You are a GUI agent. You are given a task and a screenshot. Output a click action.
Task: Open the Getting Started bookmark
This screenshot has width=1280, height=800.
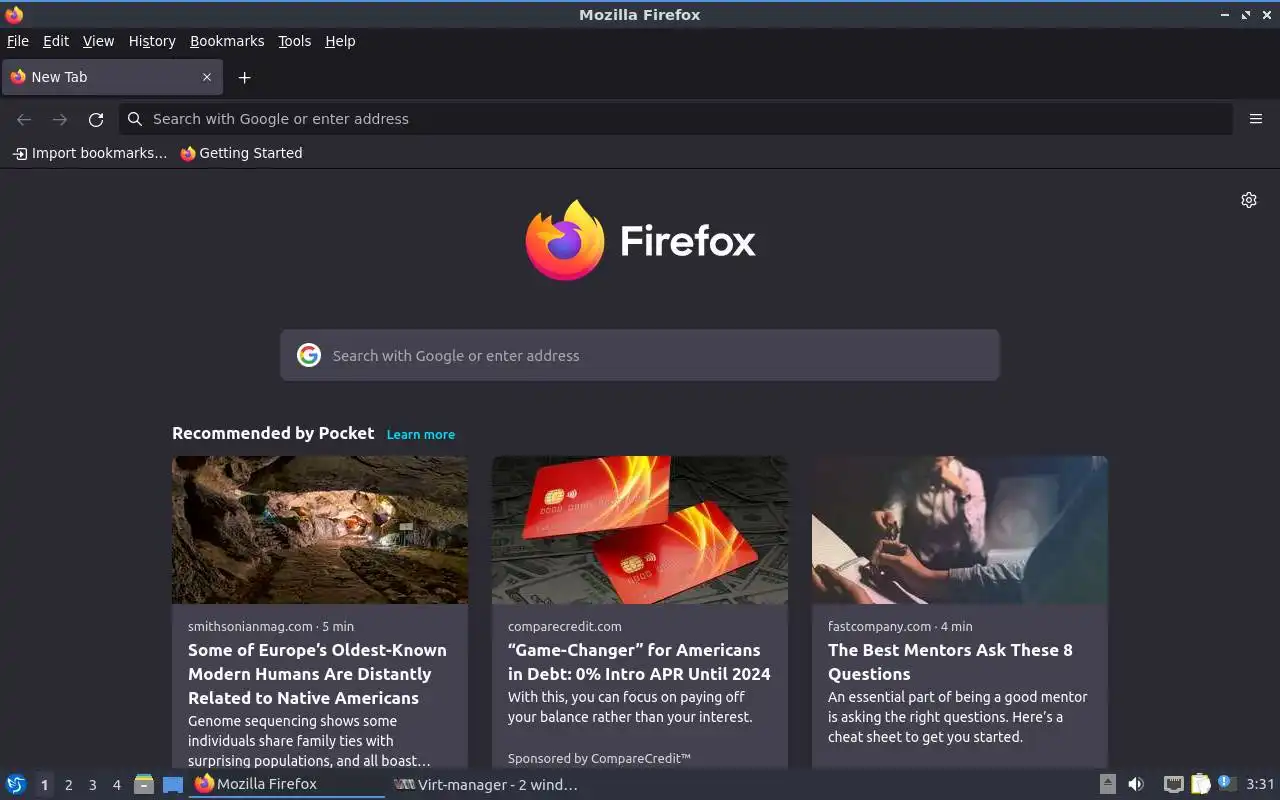[241, 153]
